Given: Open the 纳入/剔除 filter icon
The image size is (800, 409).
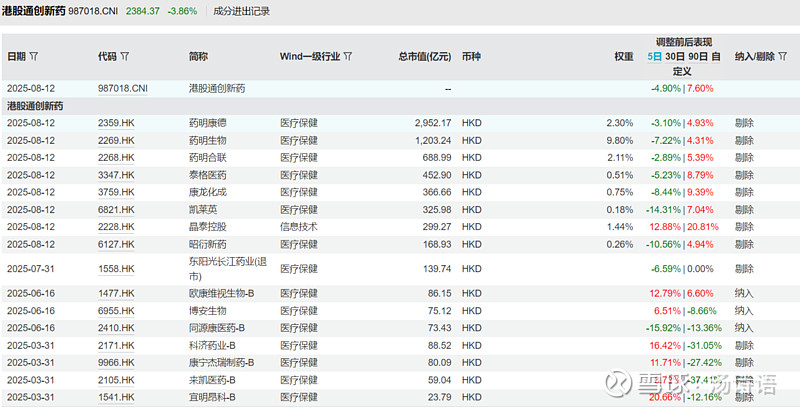Looking at the screenshot, I should [x=783, y=57].
